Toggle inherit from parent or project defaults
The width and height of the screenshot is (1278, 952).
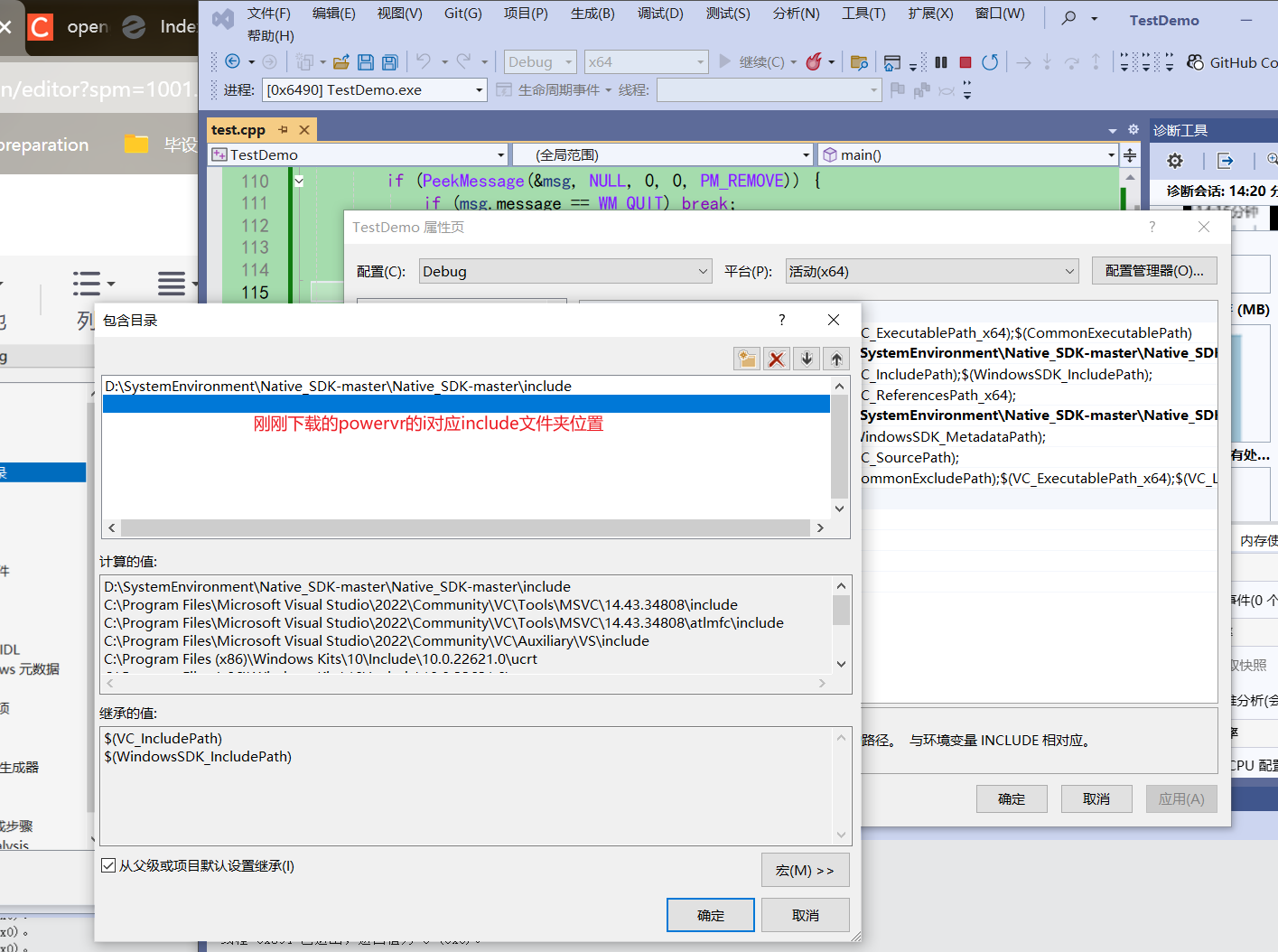click(108, 865)
